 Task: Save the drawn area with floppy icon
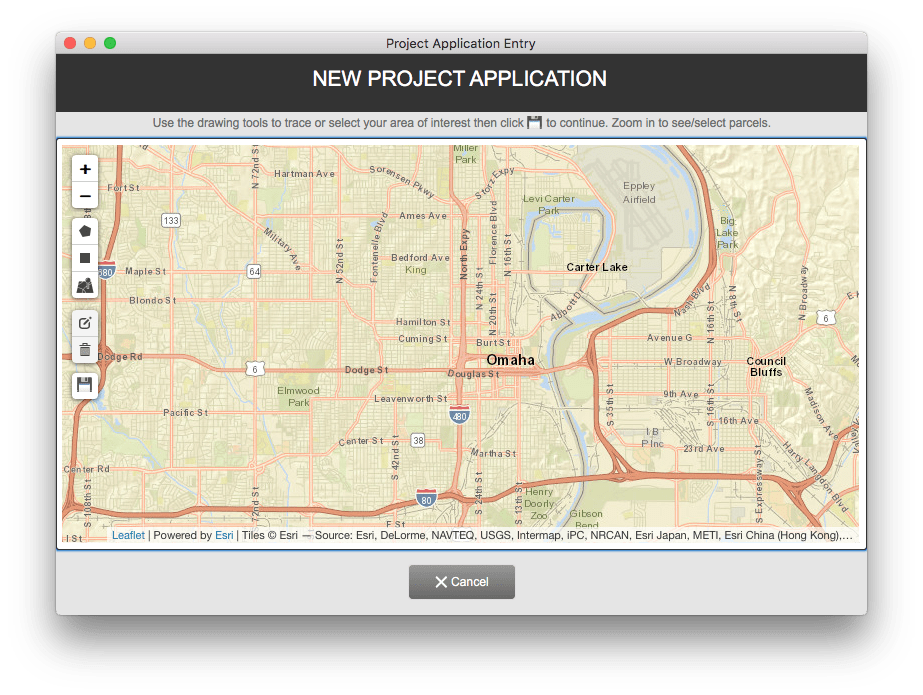click(x=85, y=385)
